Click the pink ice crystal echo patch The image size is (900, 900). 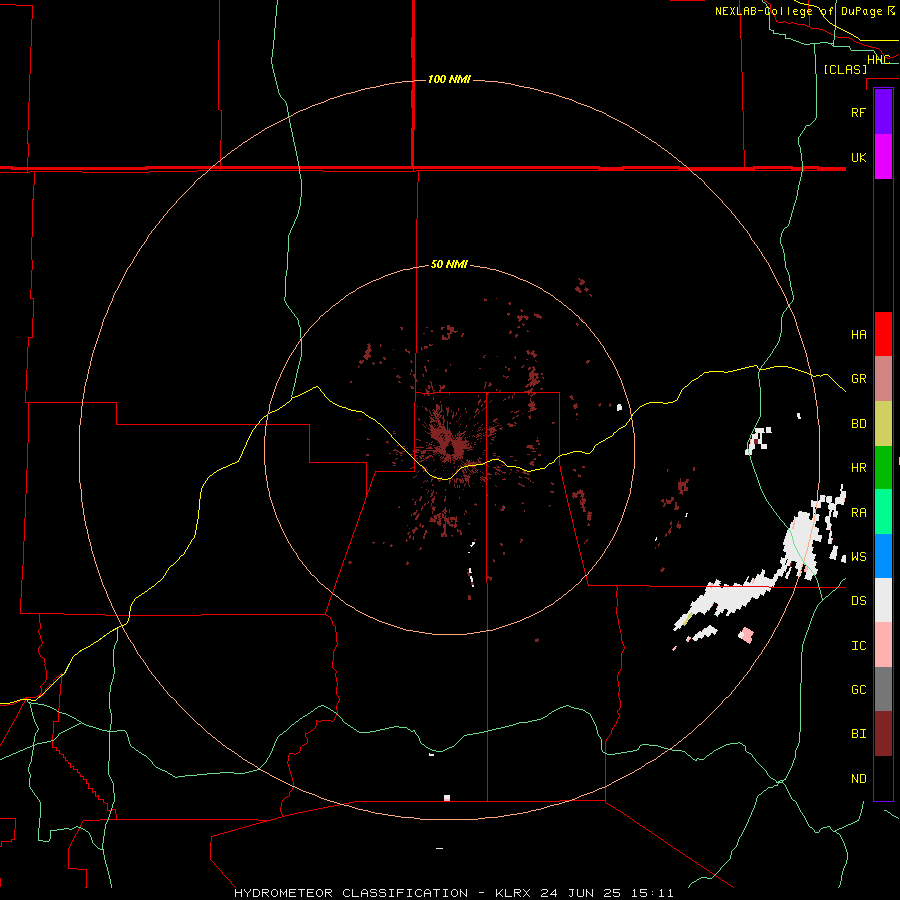[746, 634]
